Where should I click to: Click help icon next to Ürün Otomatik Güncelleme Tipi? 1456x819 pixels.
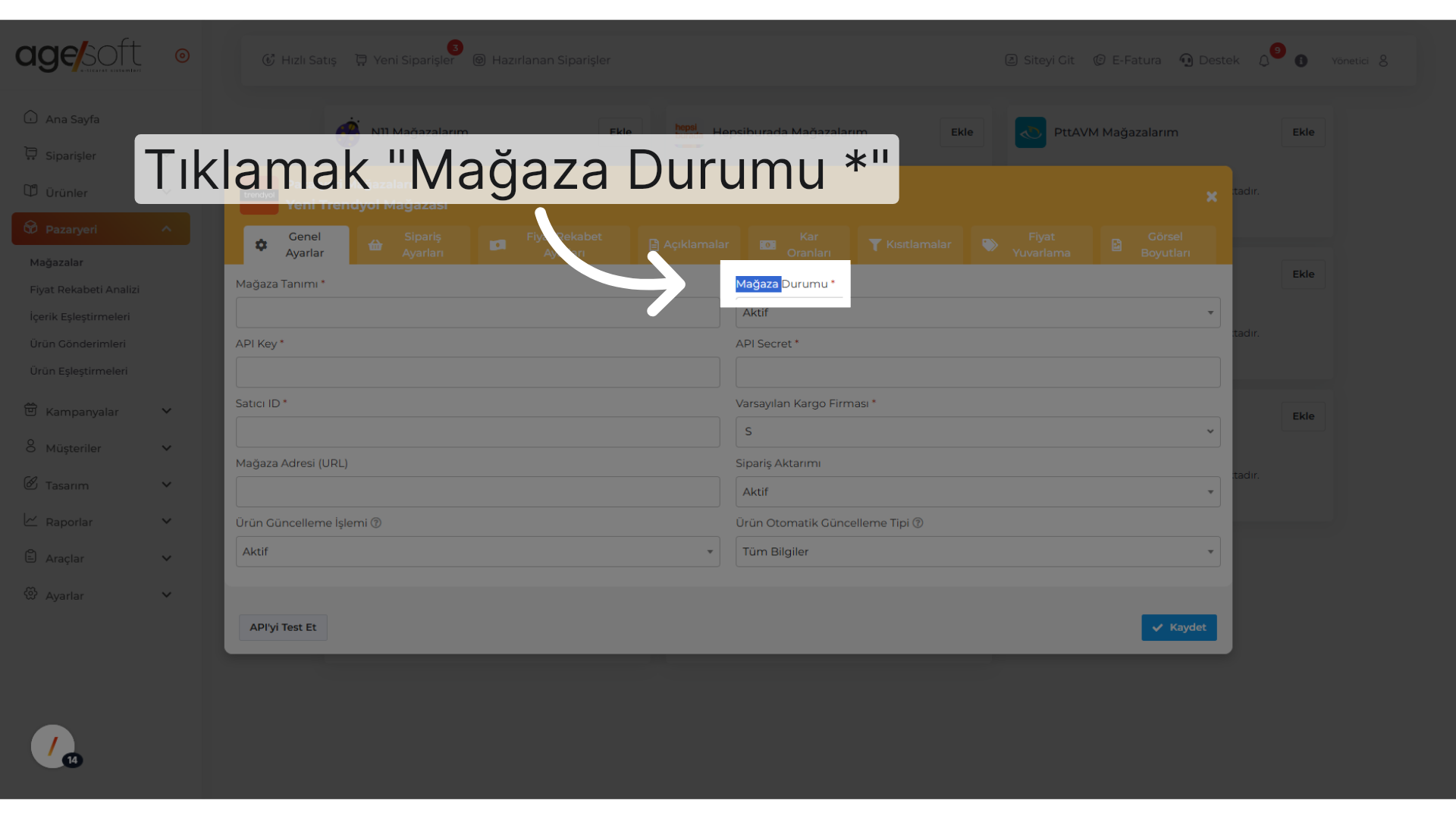click(x=918, y=522)
